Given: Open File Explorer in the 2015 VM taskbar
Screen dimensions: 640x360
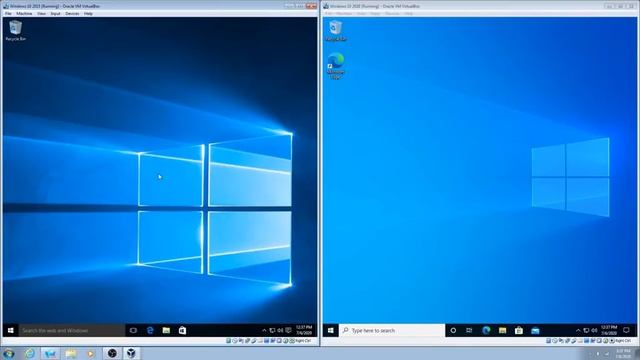Looking at the screenshot, I should click(166, 330).
